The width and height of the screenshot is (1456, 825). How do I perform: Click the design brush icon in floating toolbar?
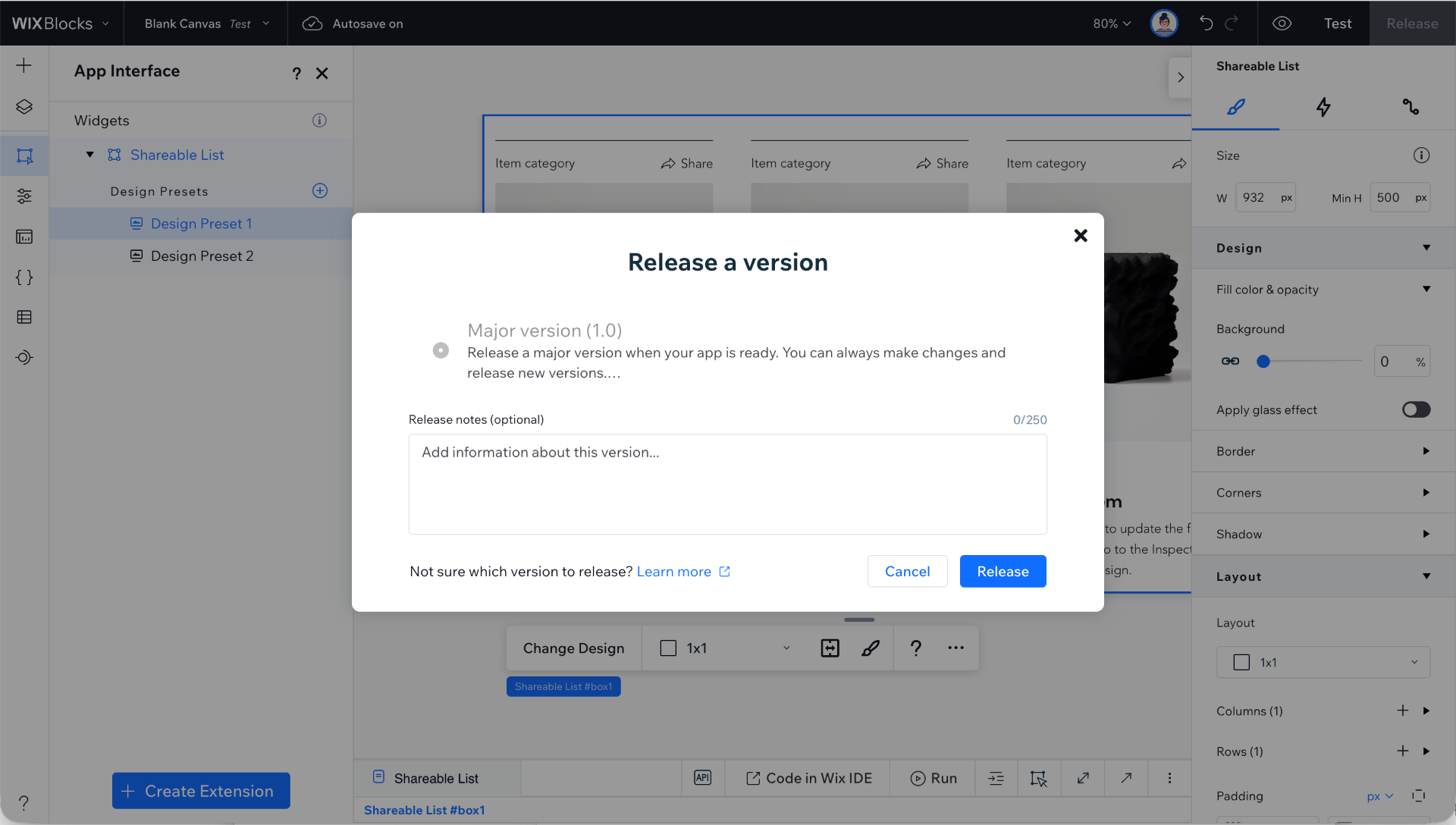click(x=871, y=648)
